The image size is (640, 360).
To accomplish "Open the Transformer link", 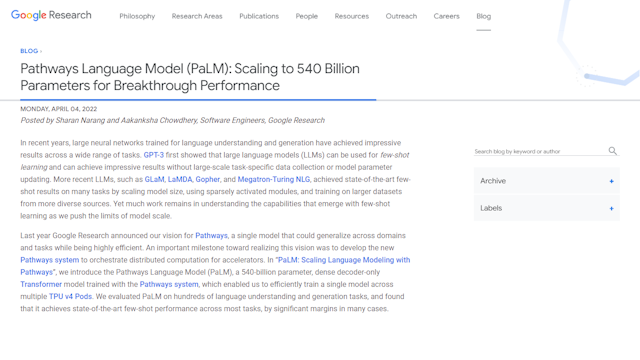I will pyautogui.click(x=41, y=284).
